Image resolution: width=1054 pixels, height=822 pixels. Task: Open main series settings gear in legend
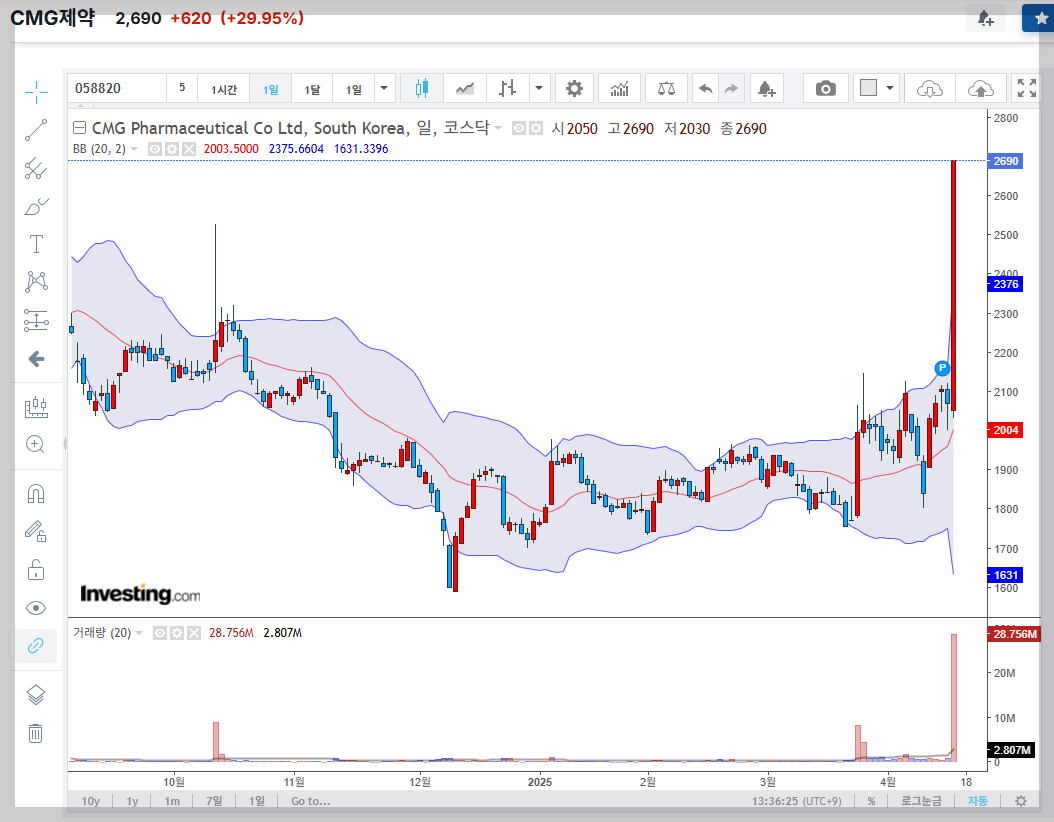coord(535,128)
